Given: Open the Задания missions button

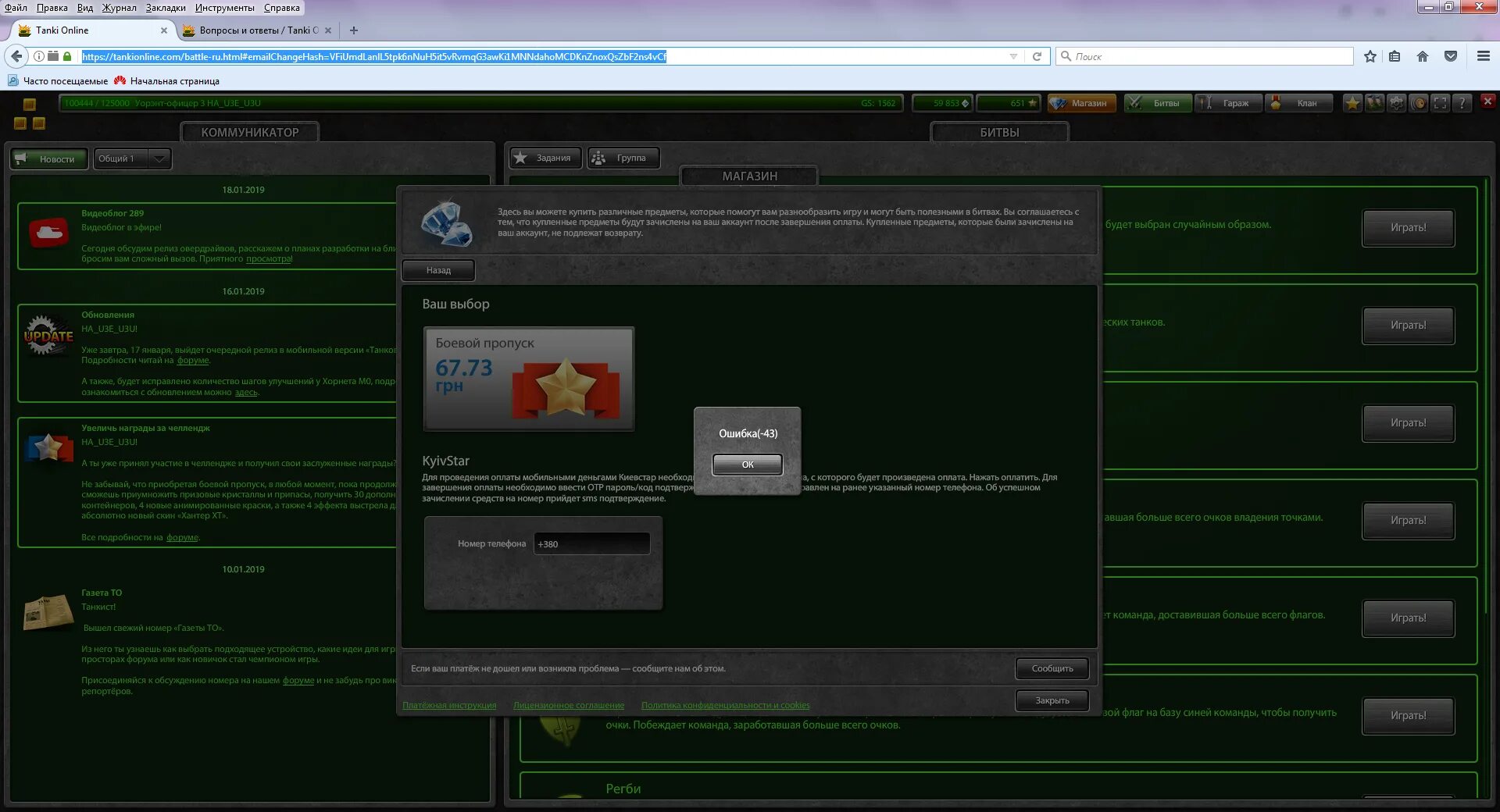Looking at the screenshot, I should tap(545, 158).
